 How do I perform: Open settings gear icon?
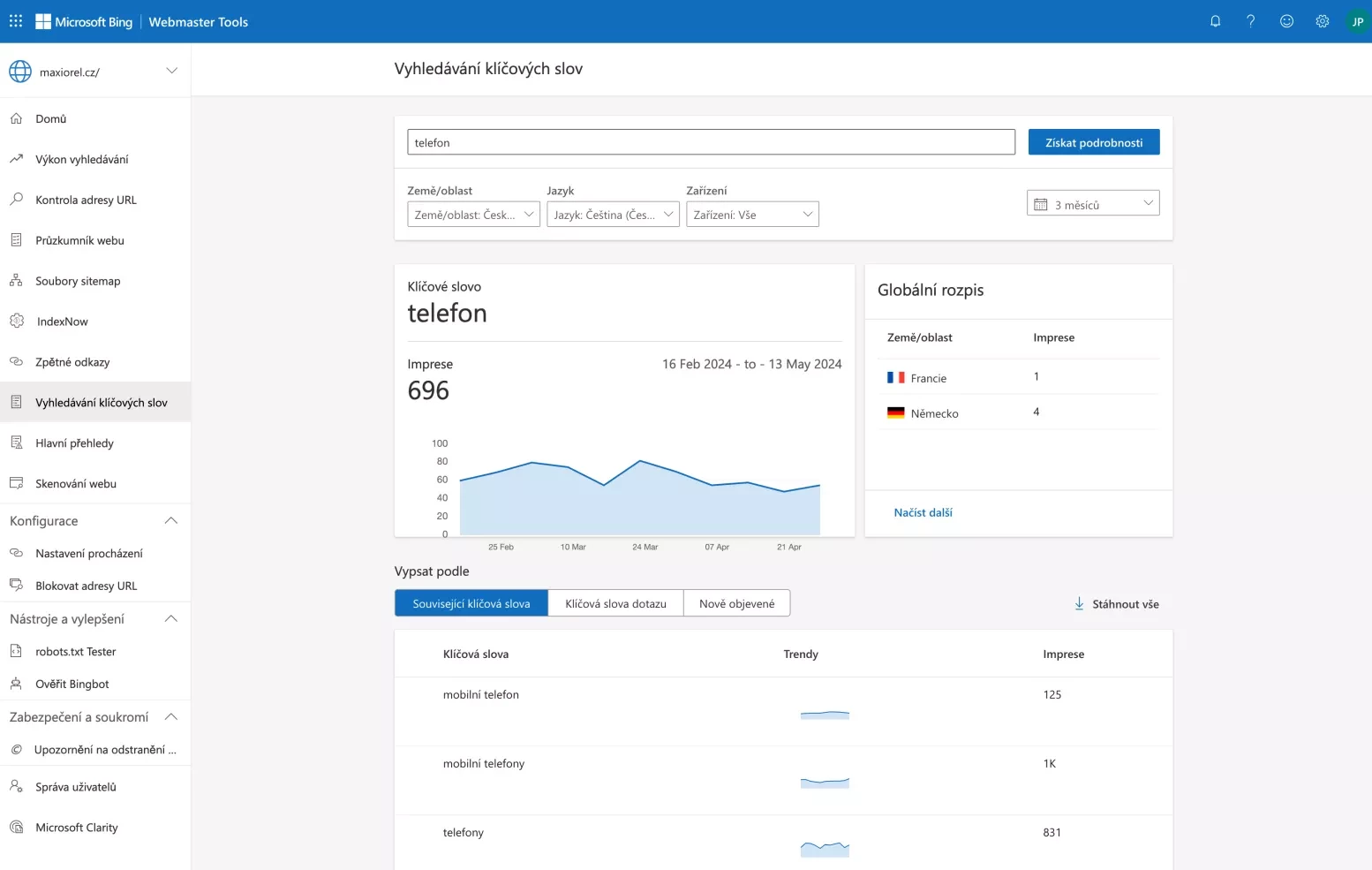pyautogui.click(x=1323, y=21)
